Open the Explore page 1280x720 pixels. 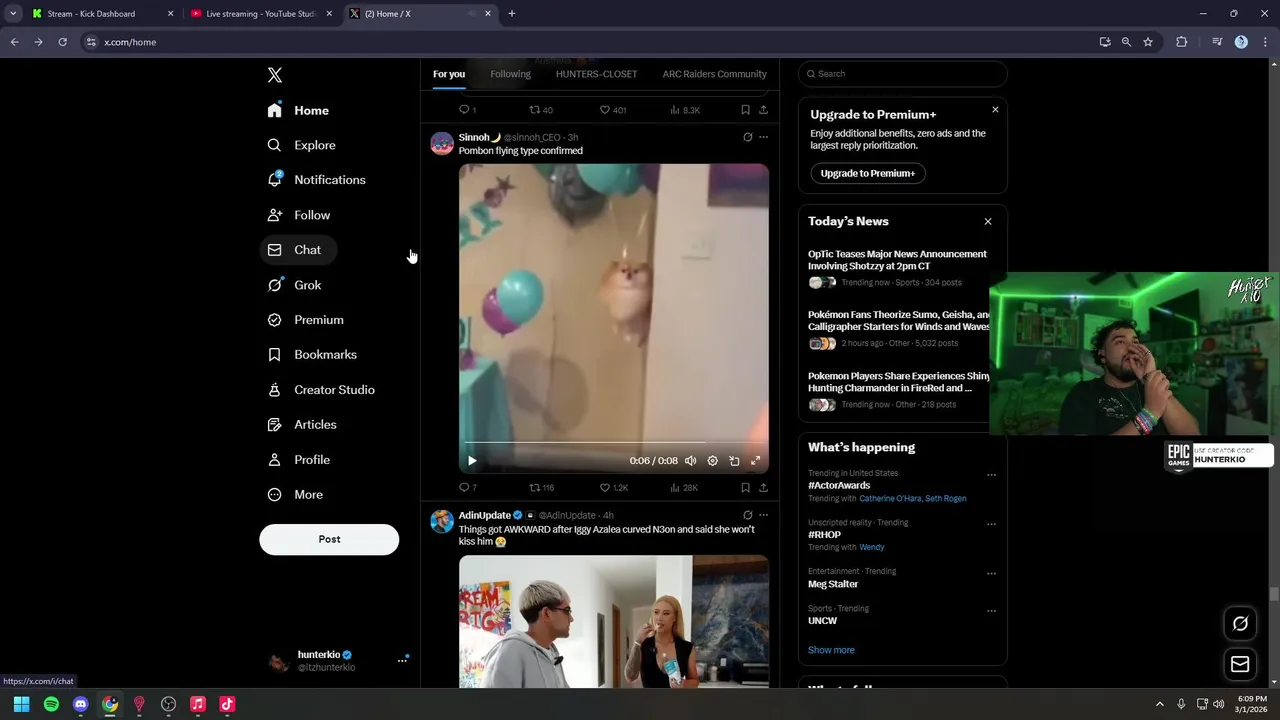click(302, 145)
